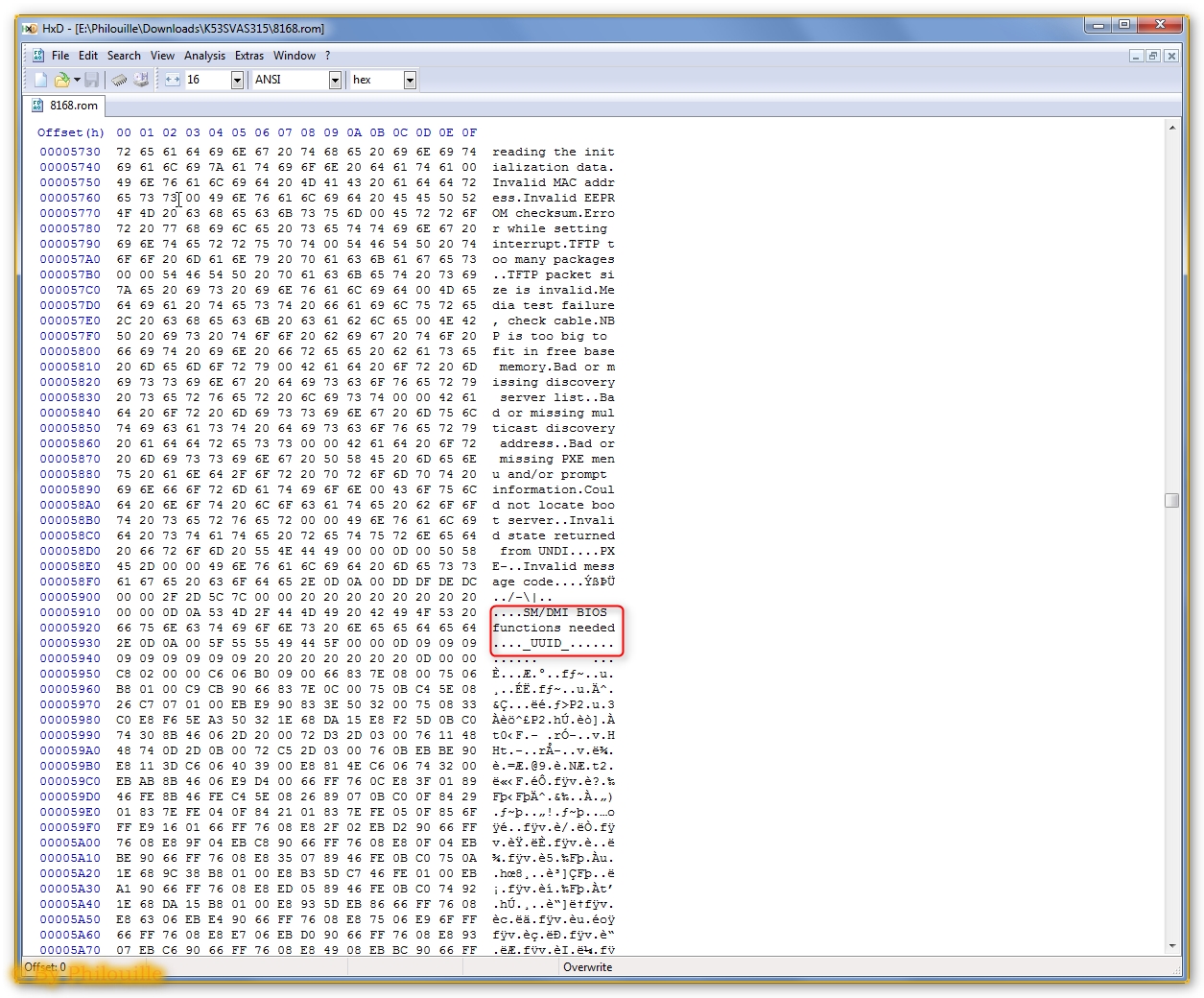Click the scrollbar down arrow
Screen dimensions: 1204x998
(x=1171, y=945)
